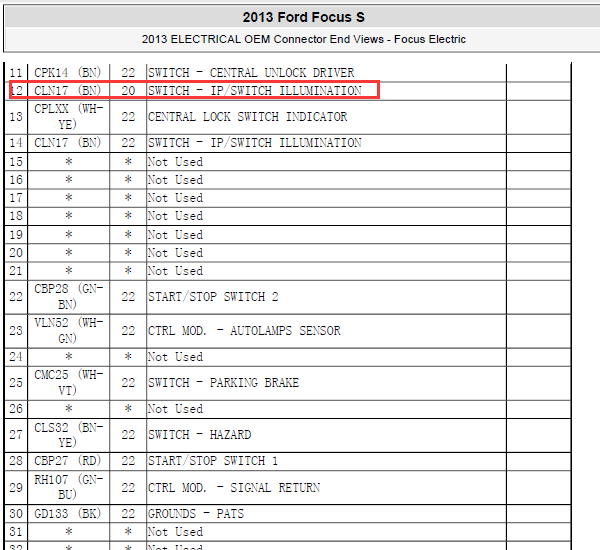Click pin number 11 cell
This screenshot has height=550, width=600.
pyautogui.click(x=16, y=72)
